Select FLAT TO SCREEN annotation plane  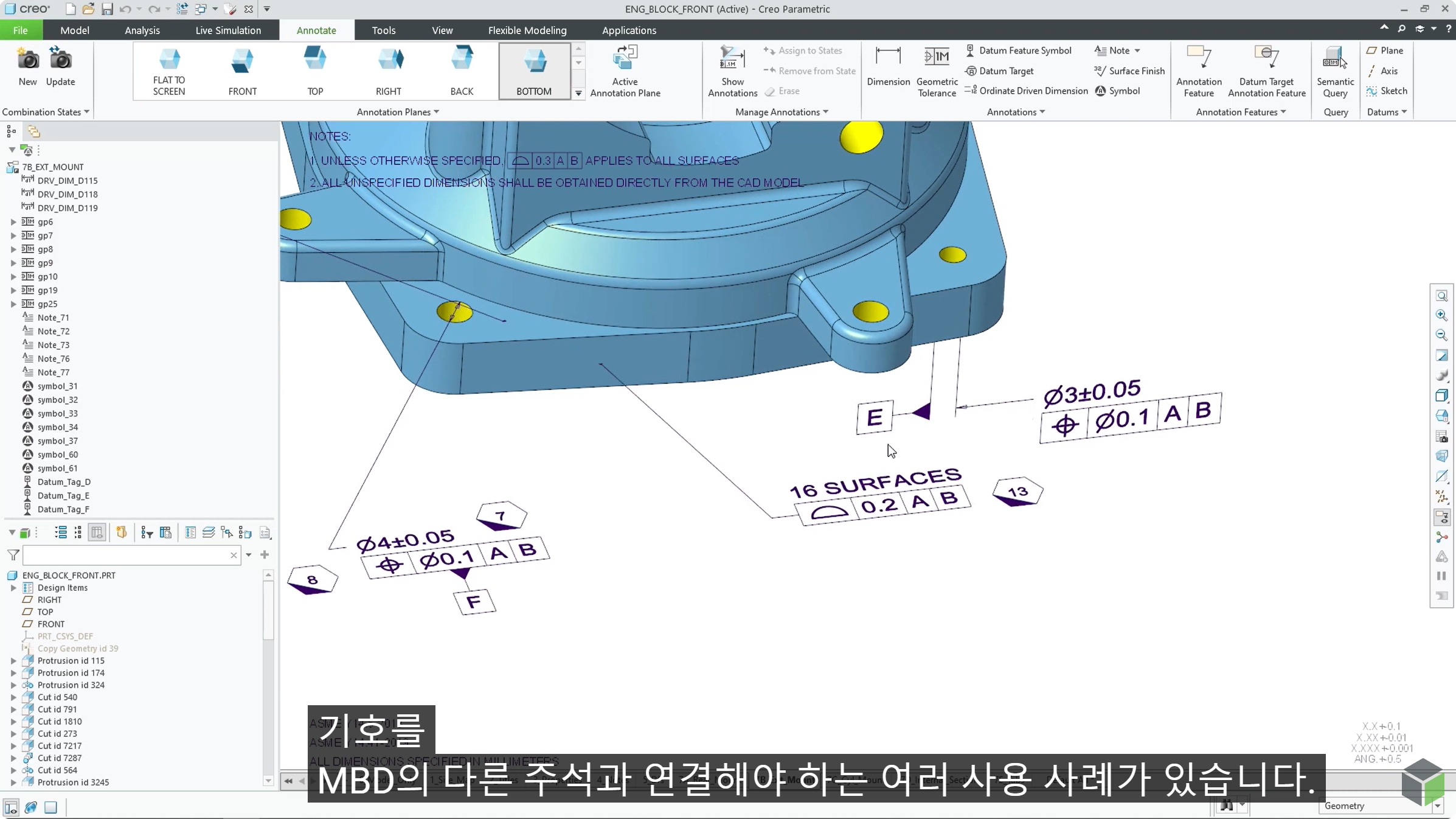click(169, 72)
